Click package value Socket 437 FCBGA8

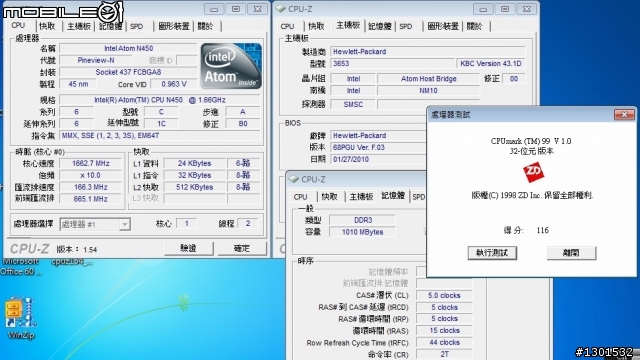128,72
